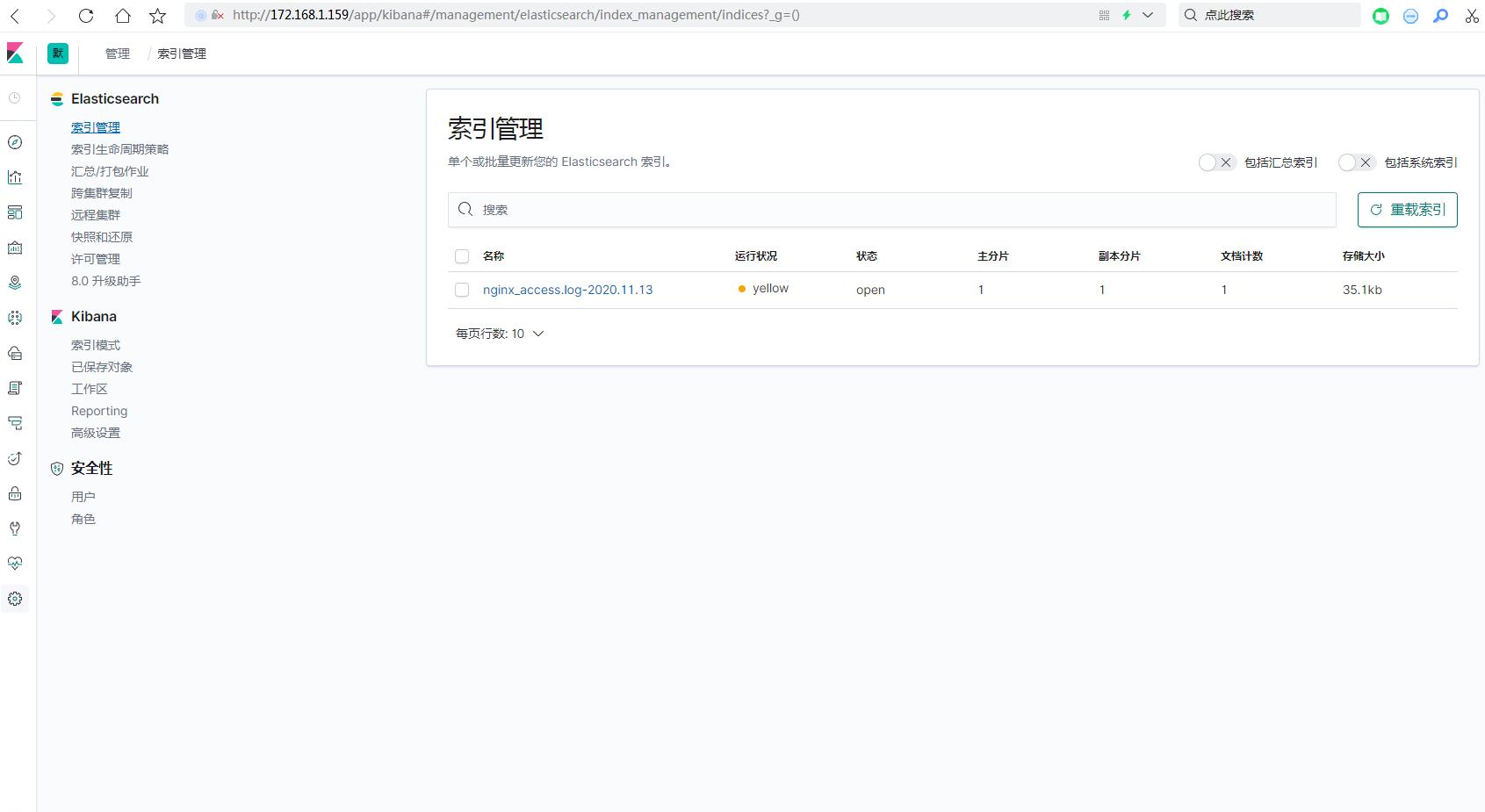1485x812 pixels.
Task: Open Visualize chart icon in side nav
Action: click(15, 177)
